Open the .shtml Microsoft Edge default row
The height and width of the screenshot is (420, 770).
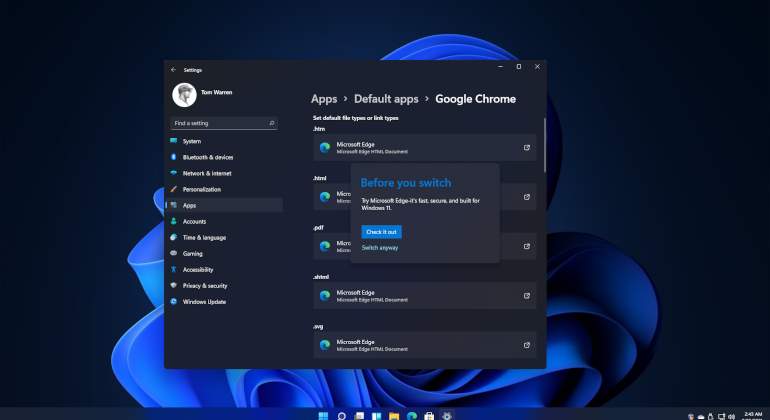(425, 296)
